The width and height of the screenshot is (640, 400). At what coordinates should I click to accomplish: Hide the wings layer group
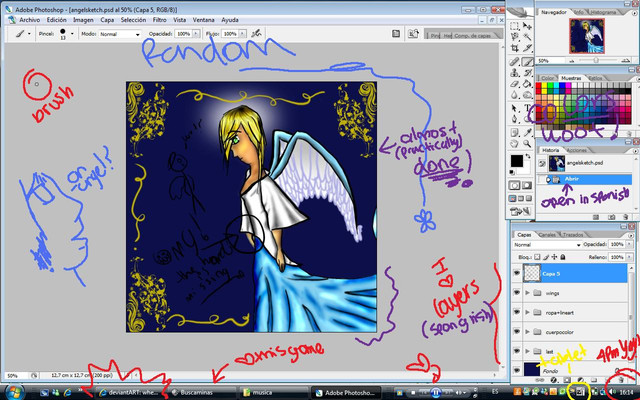click(x=517, y=293)
